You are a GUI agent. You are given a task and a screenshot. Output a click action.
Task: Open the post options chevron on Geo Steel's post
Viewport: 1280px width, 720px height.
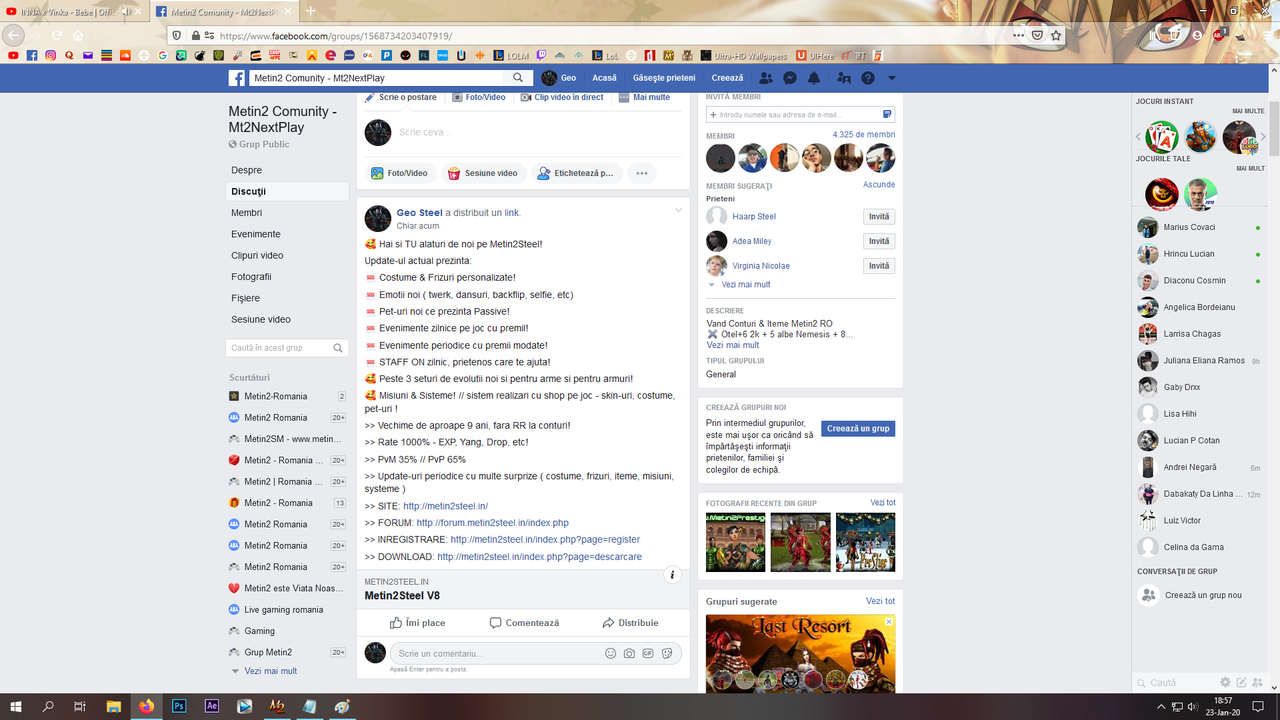(x=679, y=210)
